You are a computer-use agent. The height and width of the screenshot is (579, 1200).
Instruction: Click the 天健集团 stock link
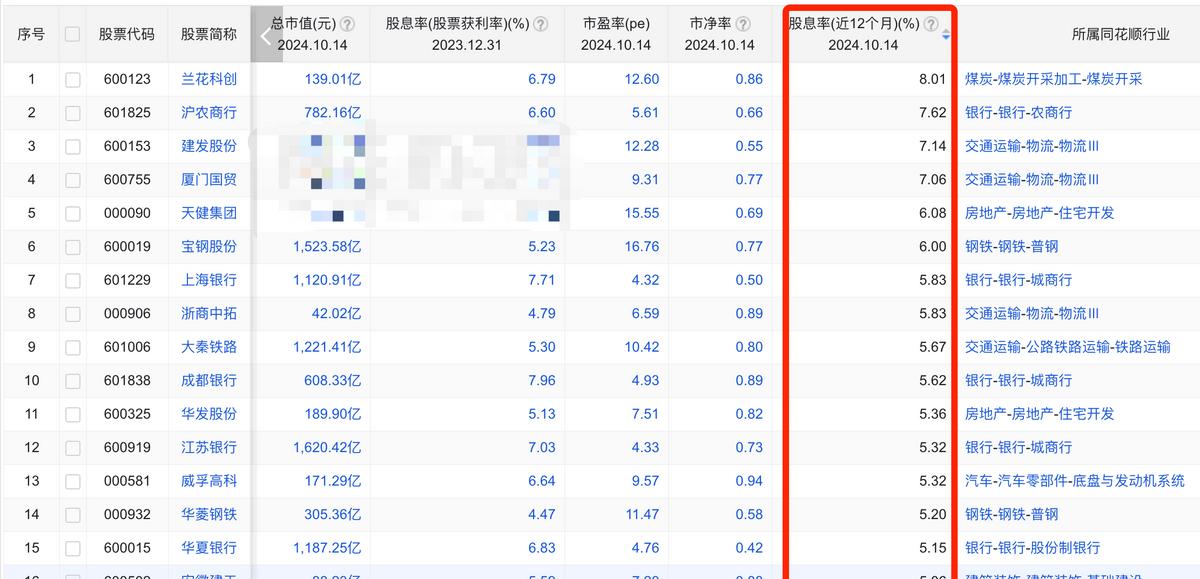tap(209, 213)
